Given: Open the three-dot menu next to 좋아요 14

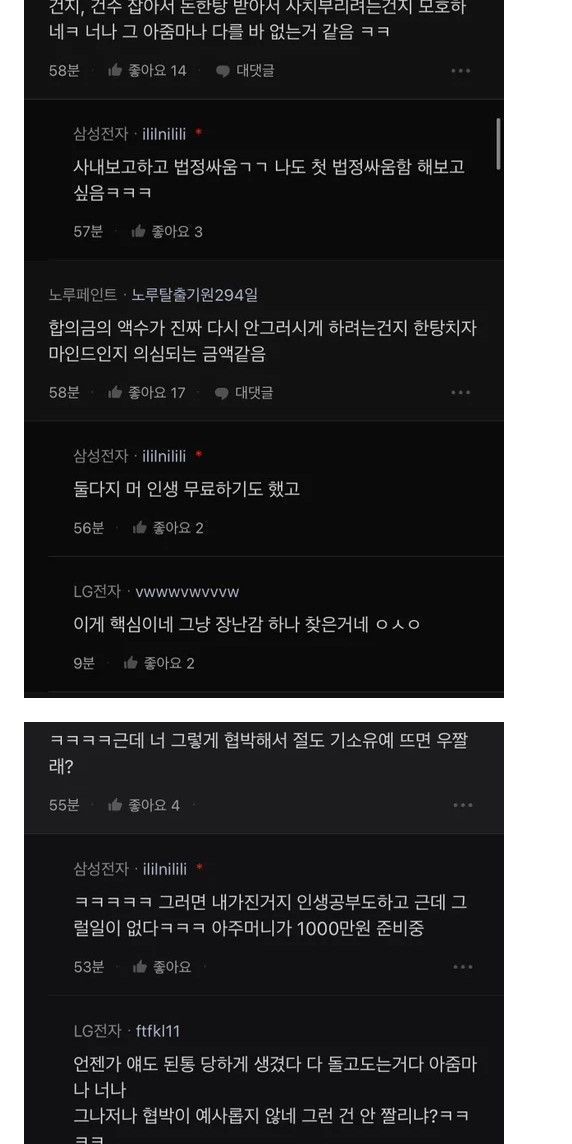Looking at the screenshot, I should click(460, 71).
